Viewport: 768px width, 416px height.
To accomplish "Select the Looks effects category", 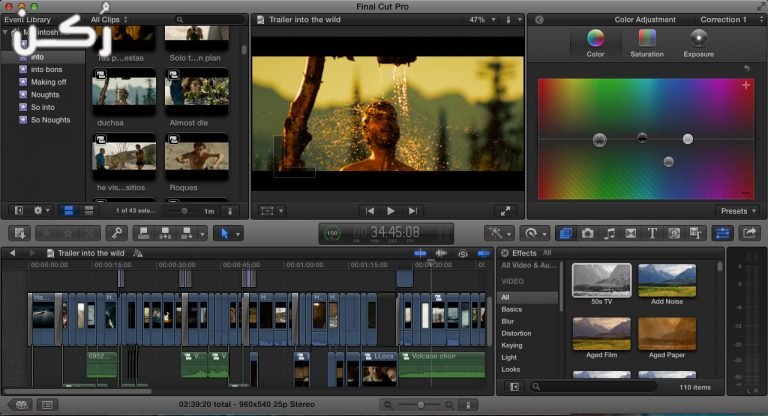I will point(510,369).
